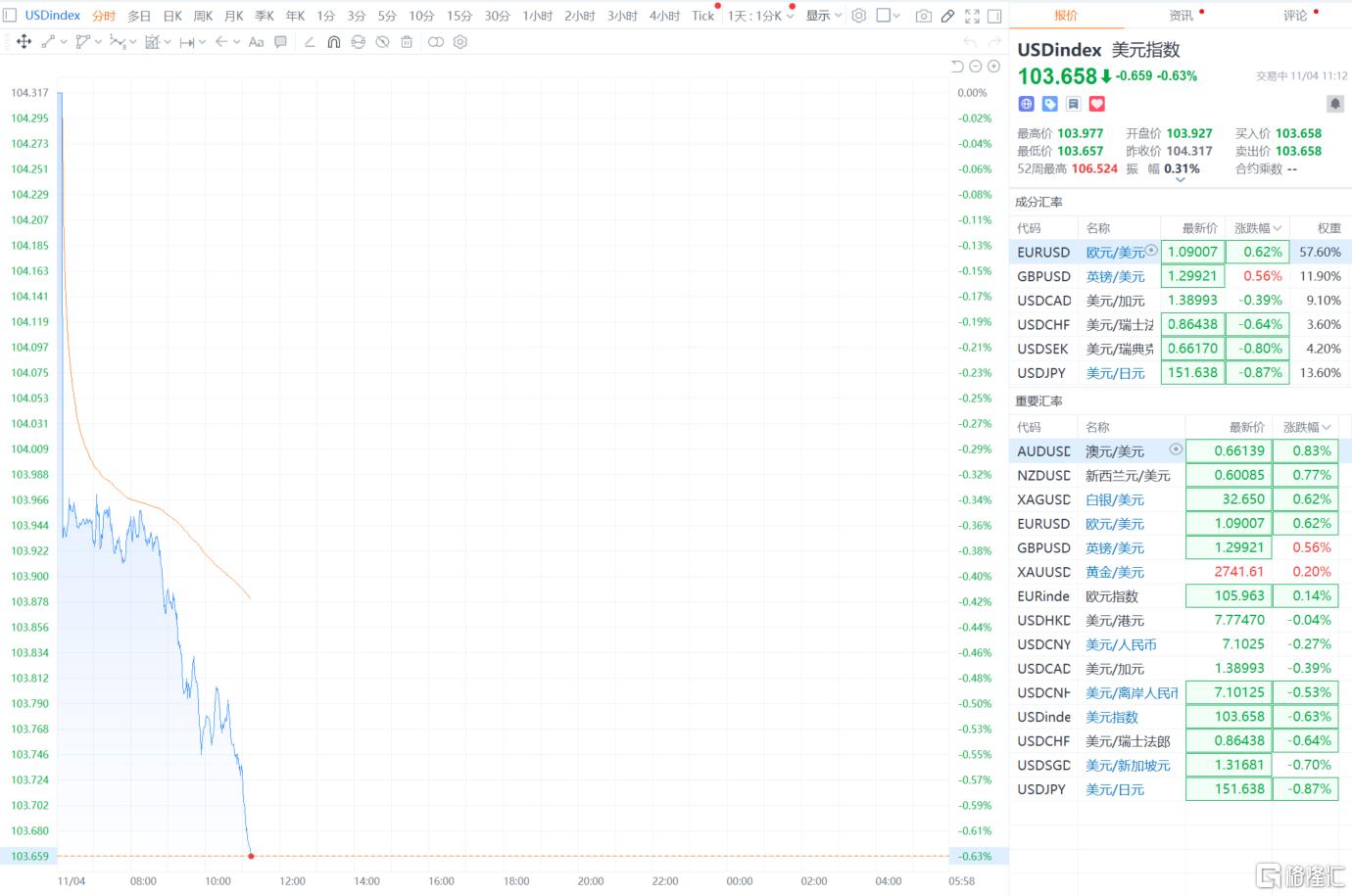Select the 1小时 timeframe
Viewport: 1352px width, 896px height.
[x=538, y=16]
